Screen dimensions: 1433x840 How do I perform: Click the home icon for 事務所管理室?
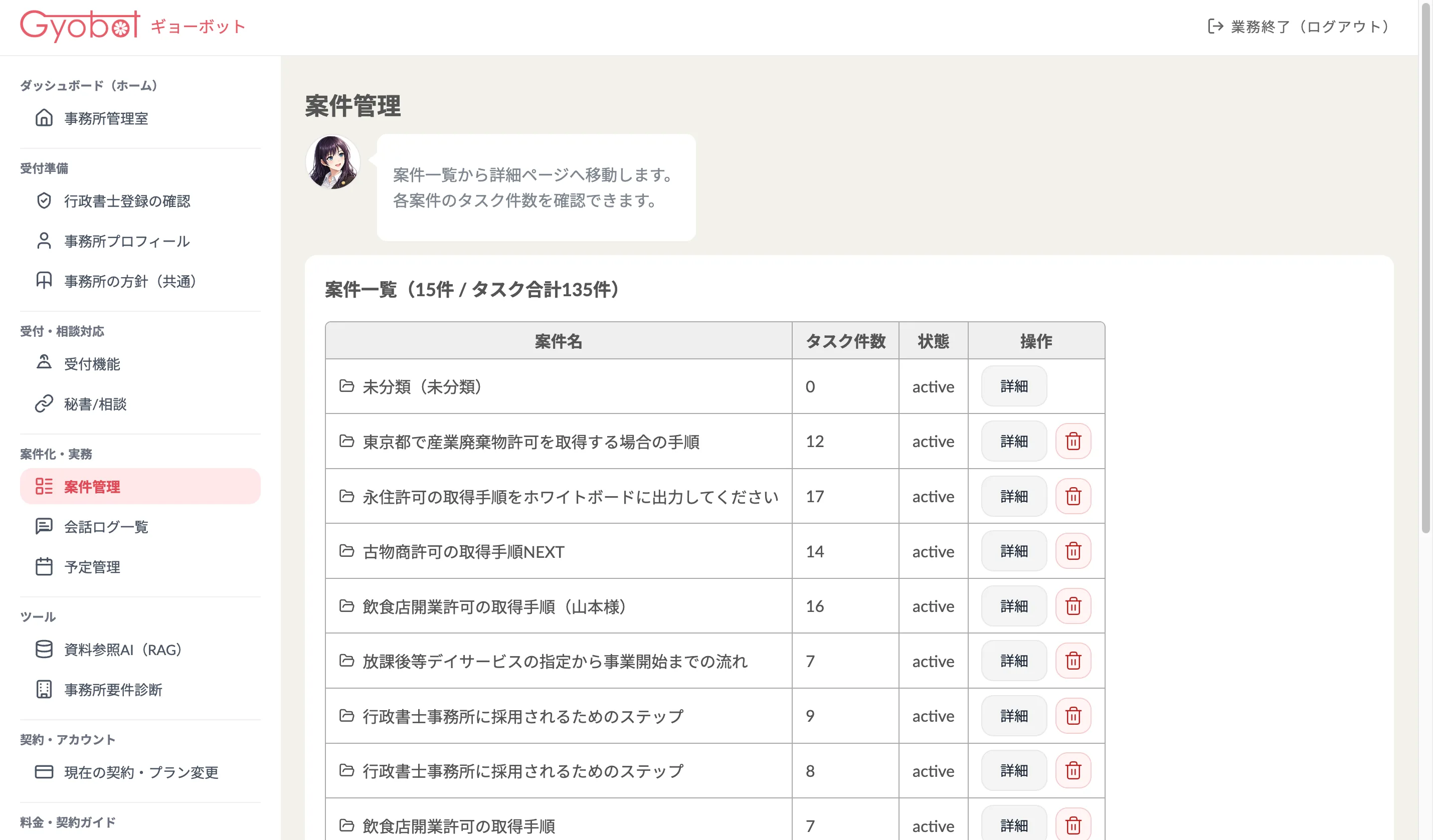point(44,118)
